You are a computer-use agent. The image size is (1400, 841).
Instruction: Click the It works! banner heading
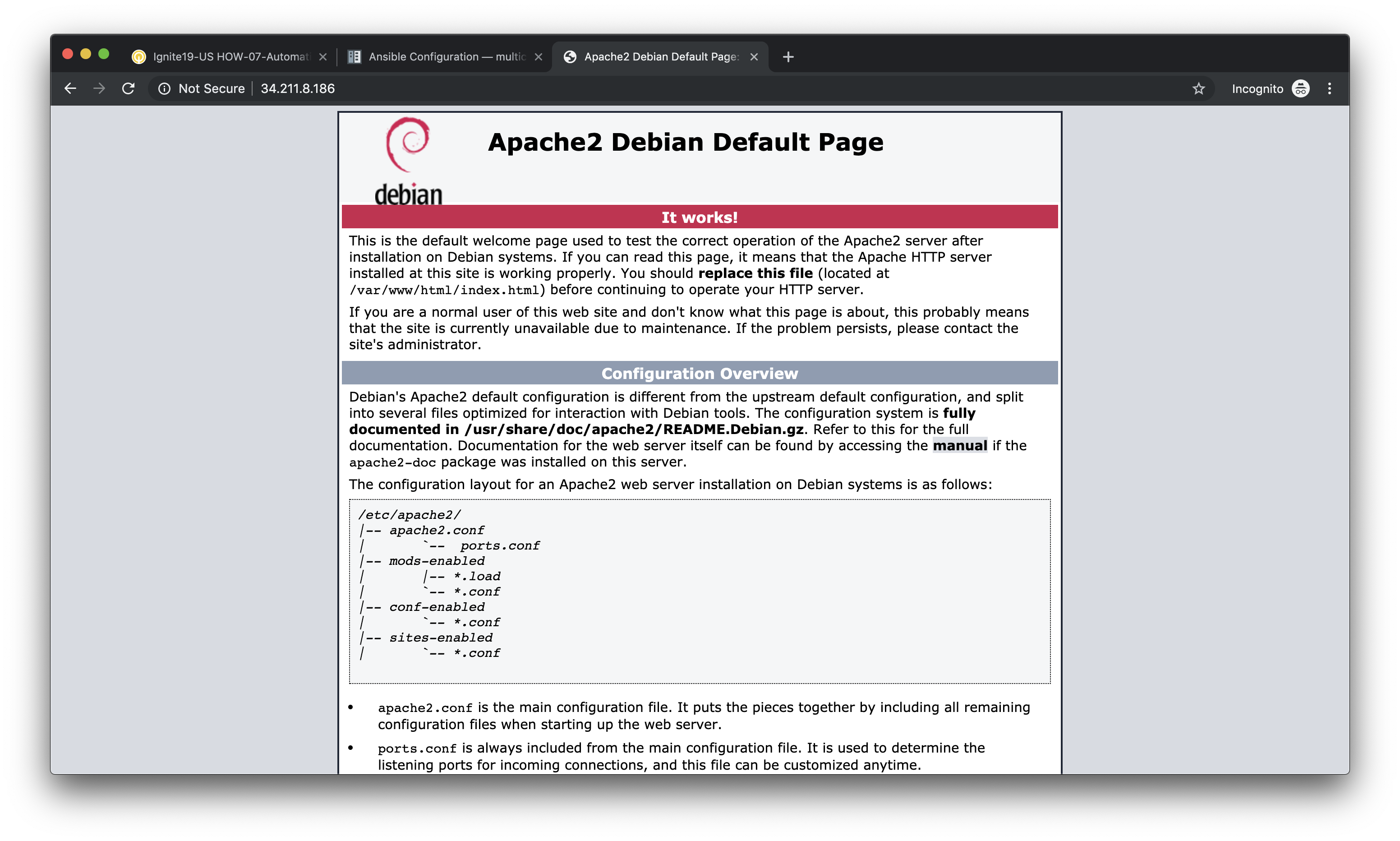[x=700, y=217]
